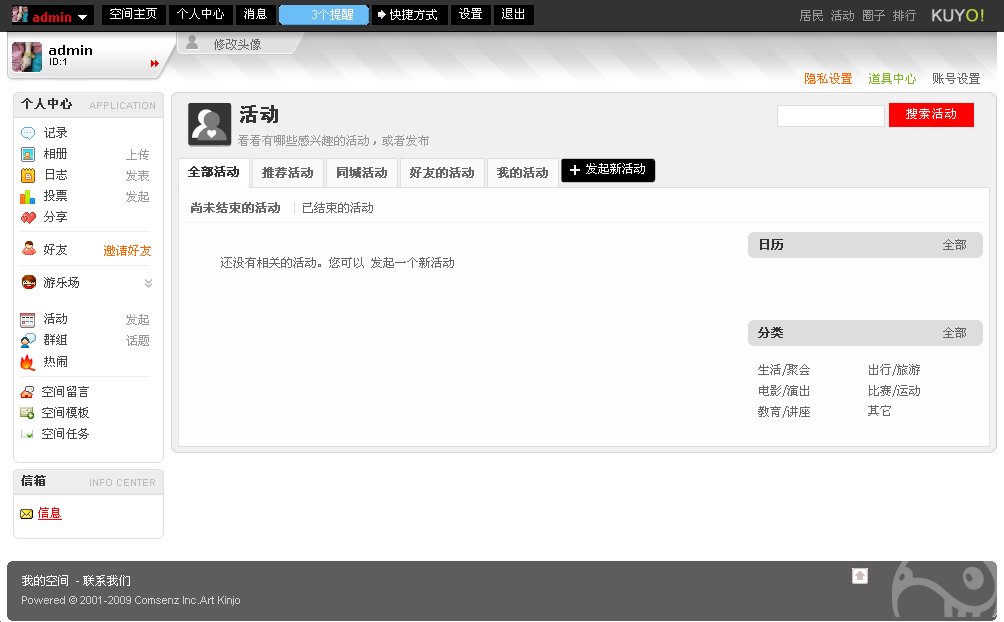Select the 比赛/运动 category

coord(894,391)
